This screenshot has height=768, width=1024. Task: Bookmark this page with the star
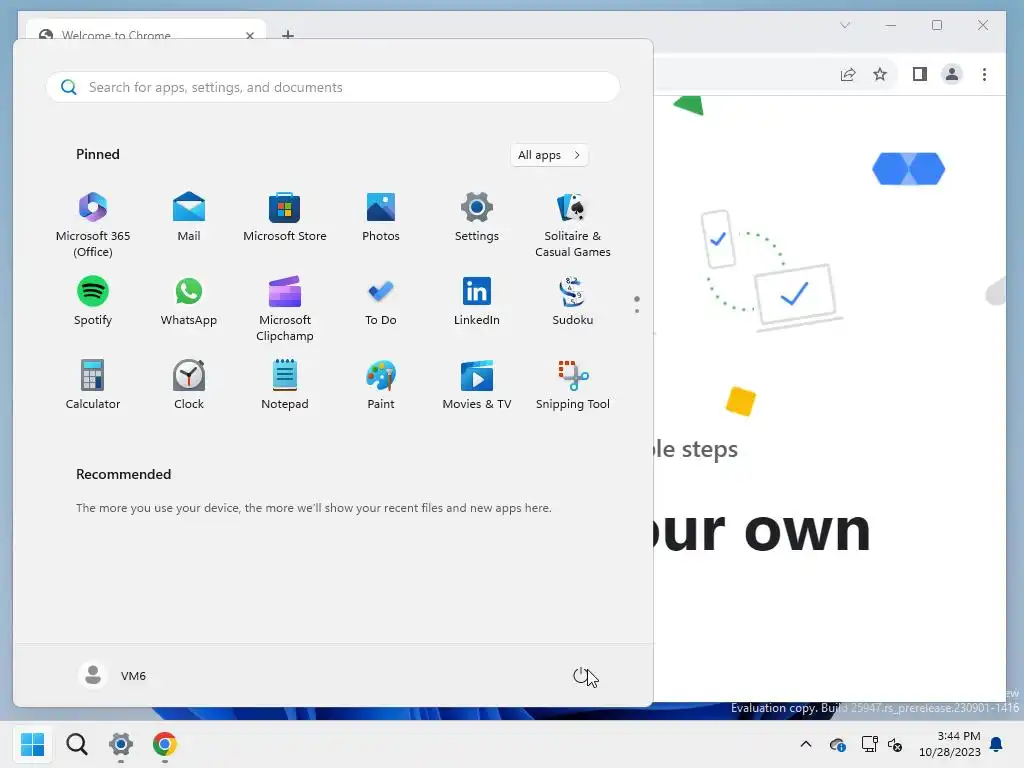click(x=880, y=74)
